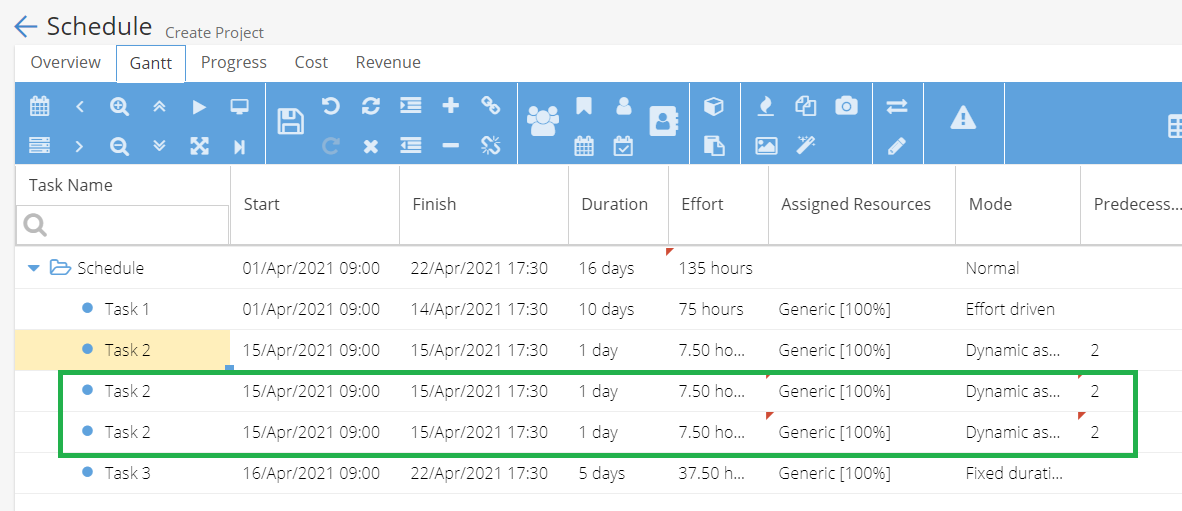The image size is (1182, 511).
Task: Link tasks with chain icon
Action: pyautogui.click(x=491, y=106)
